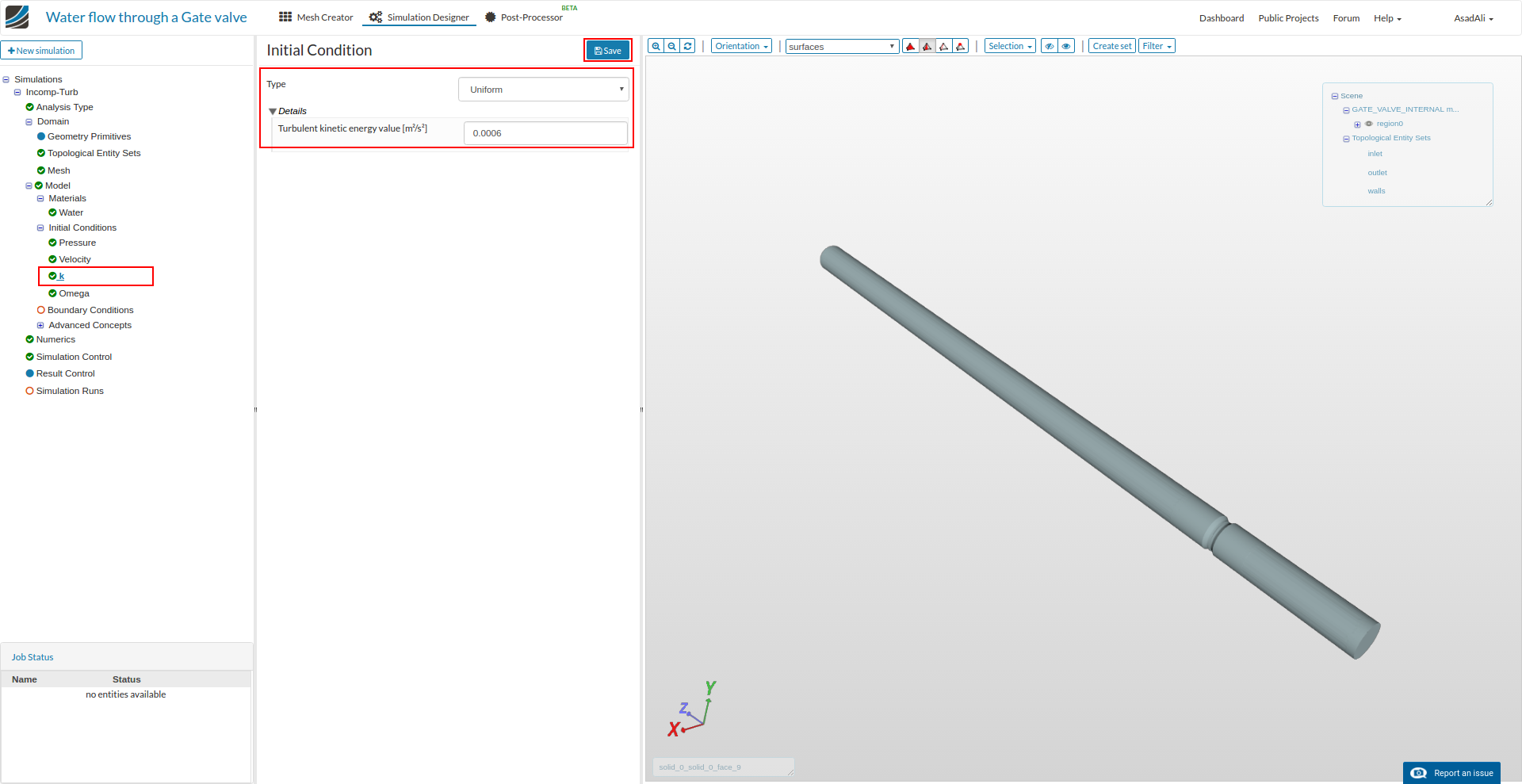
Task: Open the Filter dropdown
Action: [1157, 46]
